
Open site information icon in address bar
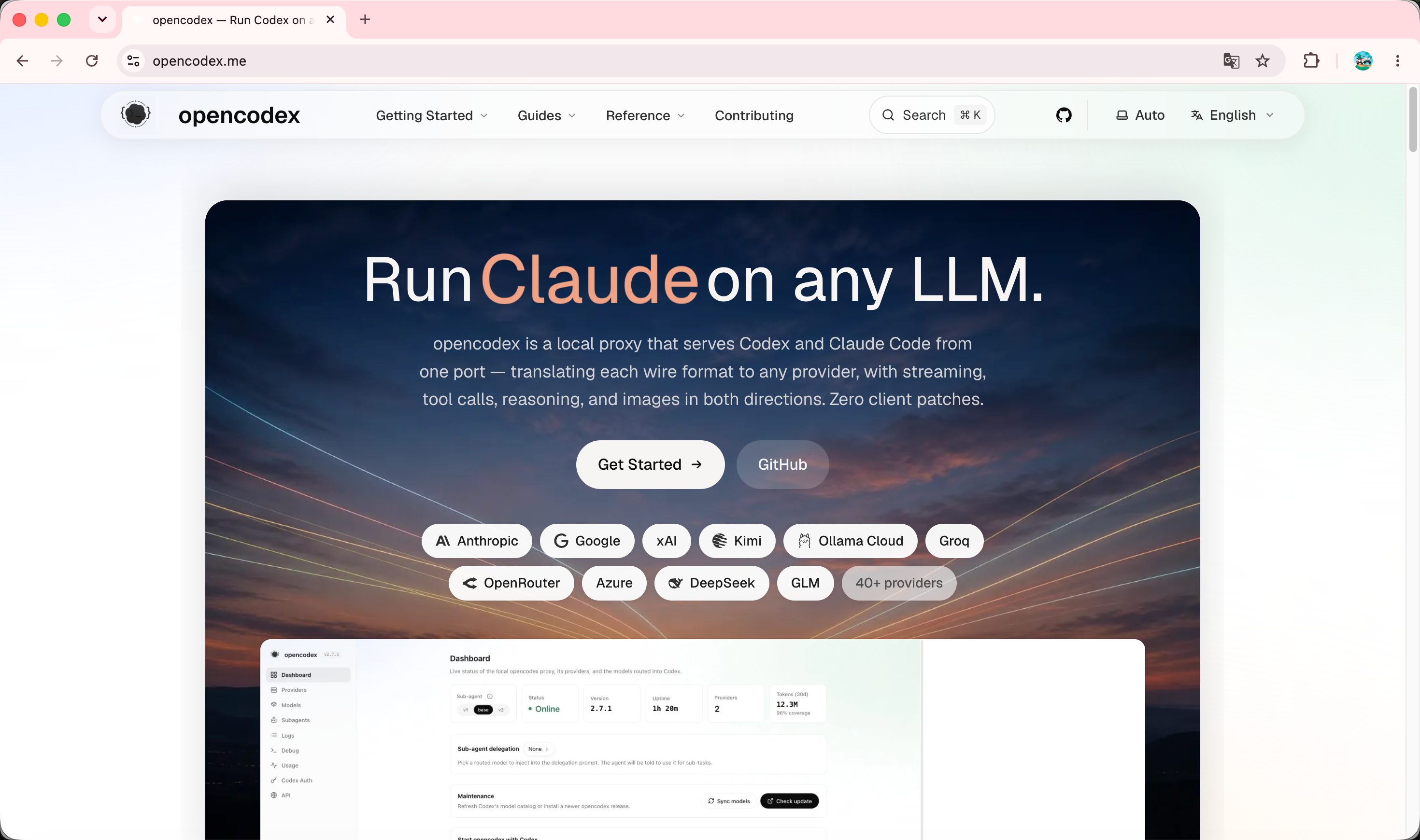click(x=134, y=61)
